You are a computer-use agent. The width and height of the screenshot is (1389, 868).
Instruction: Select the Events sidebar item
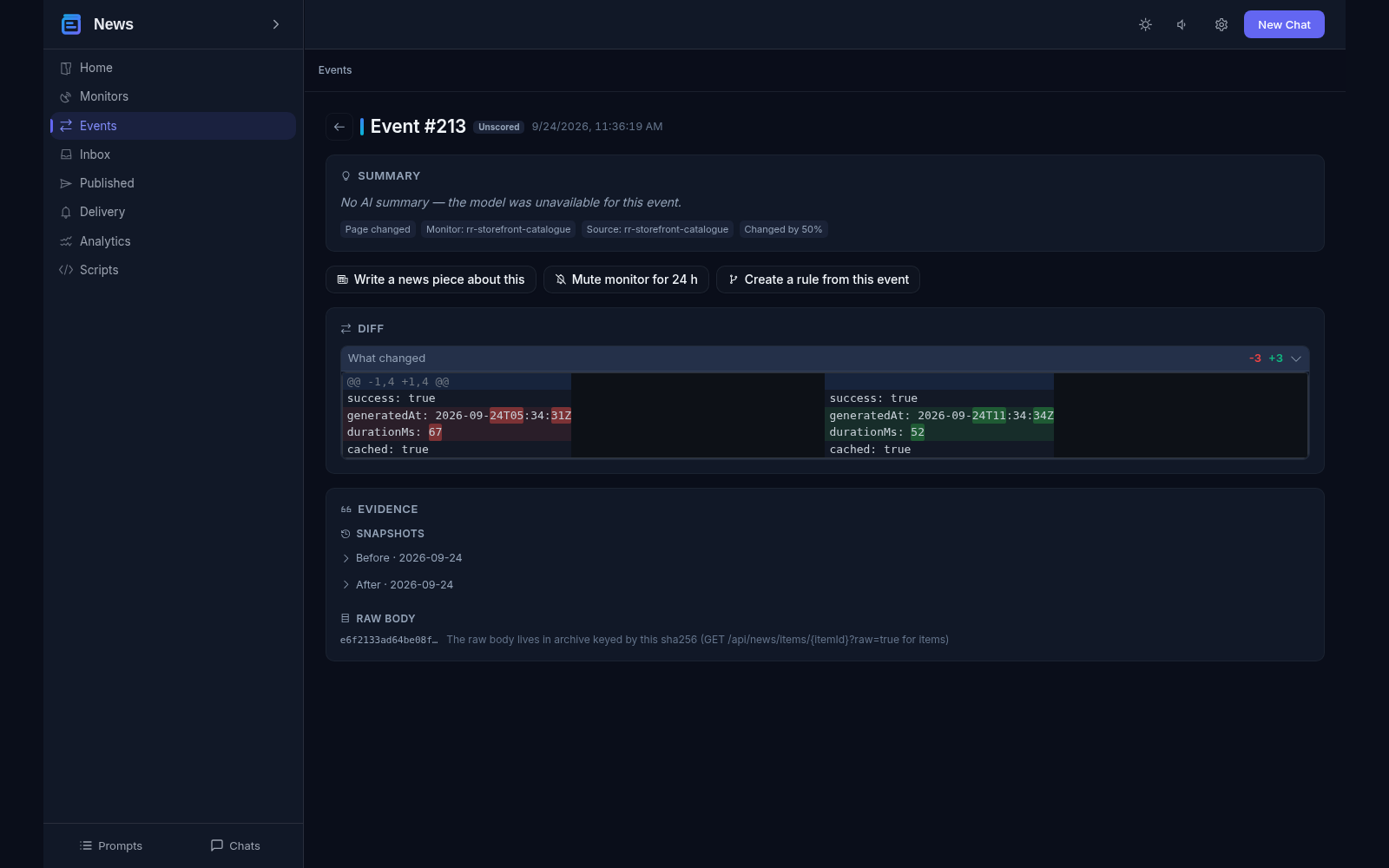tap(173, 126)
